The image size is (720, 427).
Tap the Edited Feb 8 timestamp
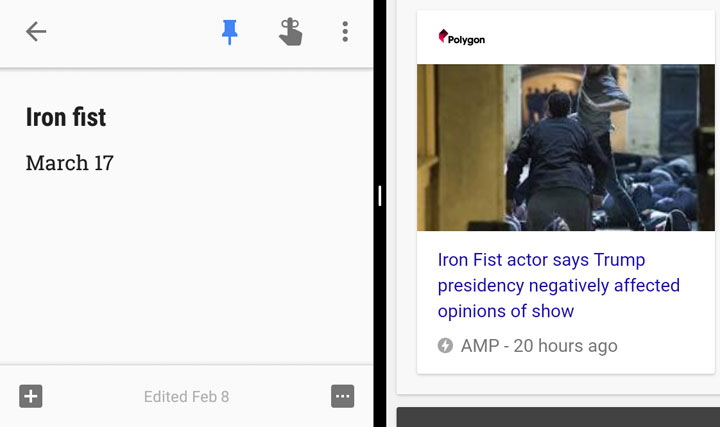pyautogui.click(x=186, y=397)
